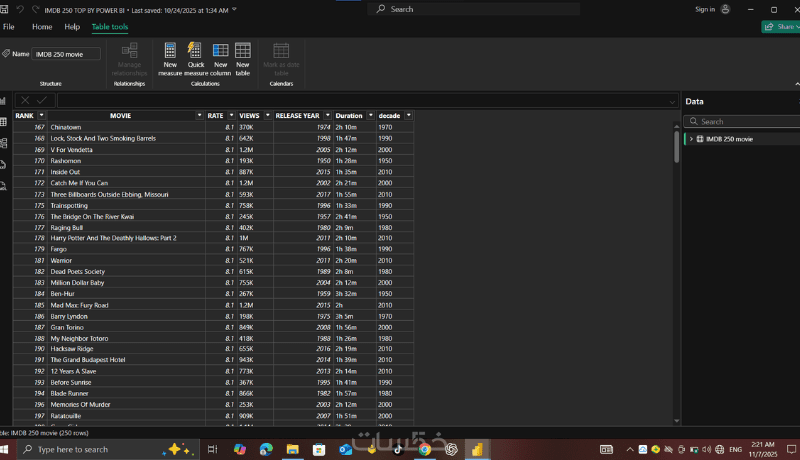
Task: Open the RANK column filter dropdown
Action: [41, 116]
